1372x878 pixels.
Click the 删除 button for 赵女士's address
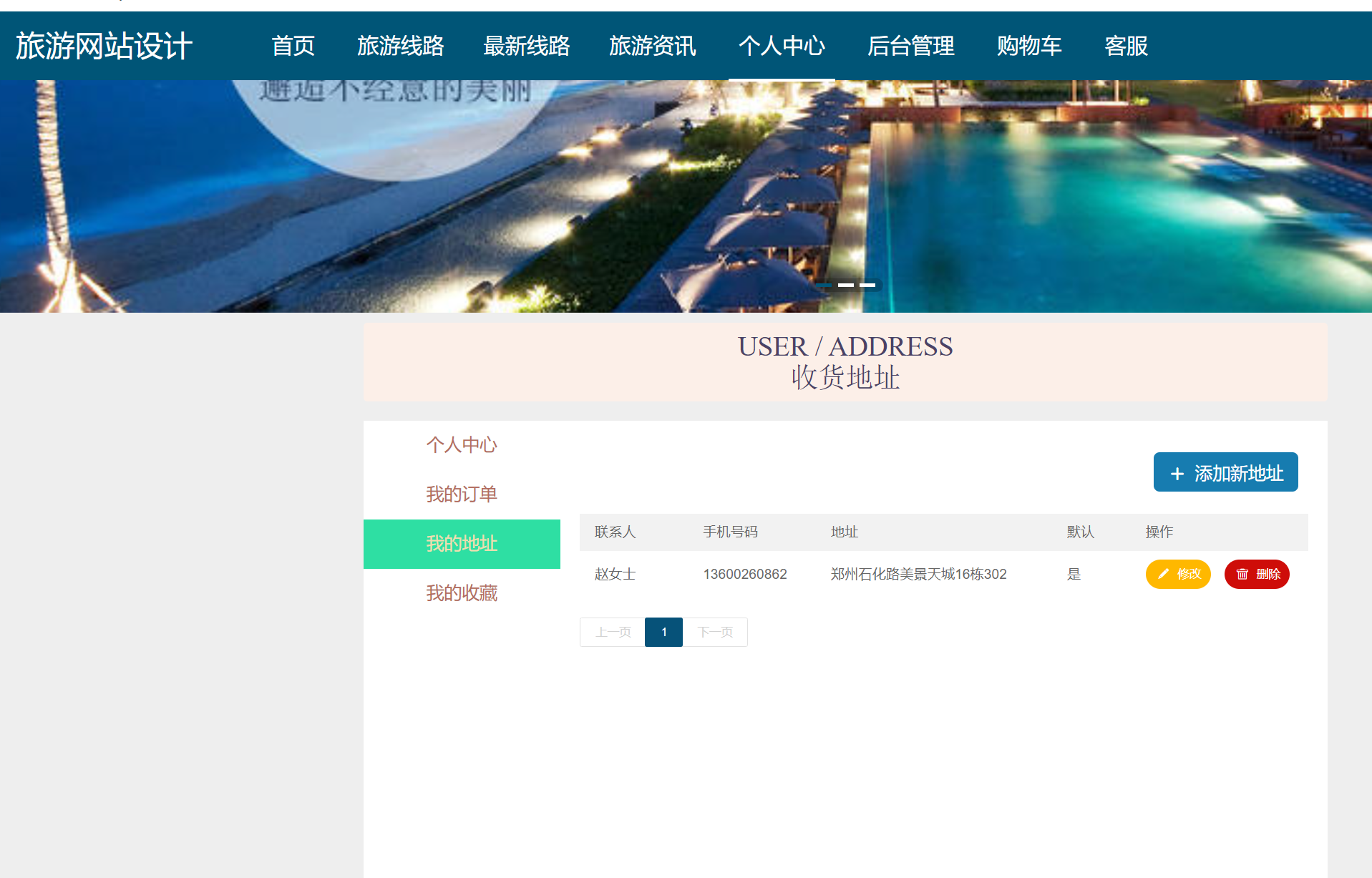(1257, 574)
